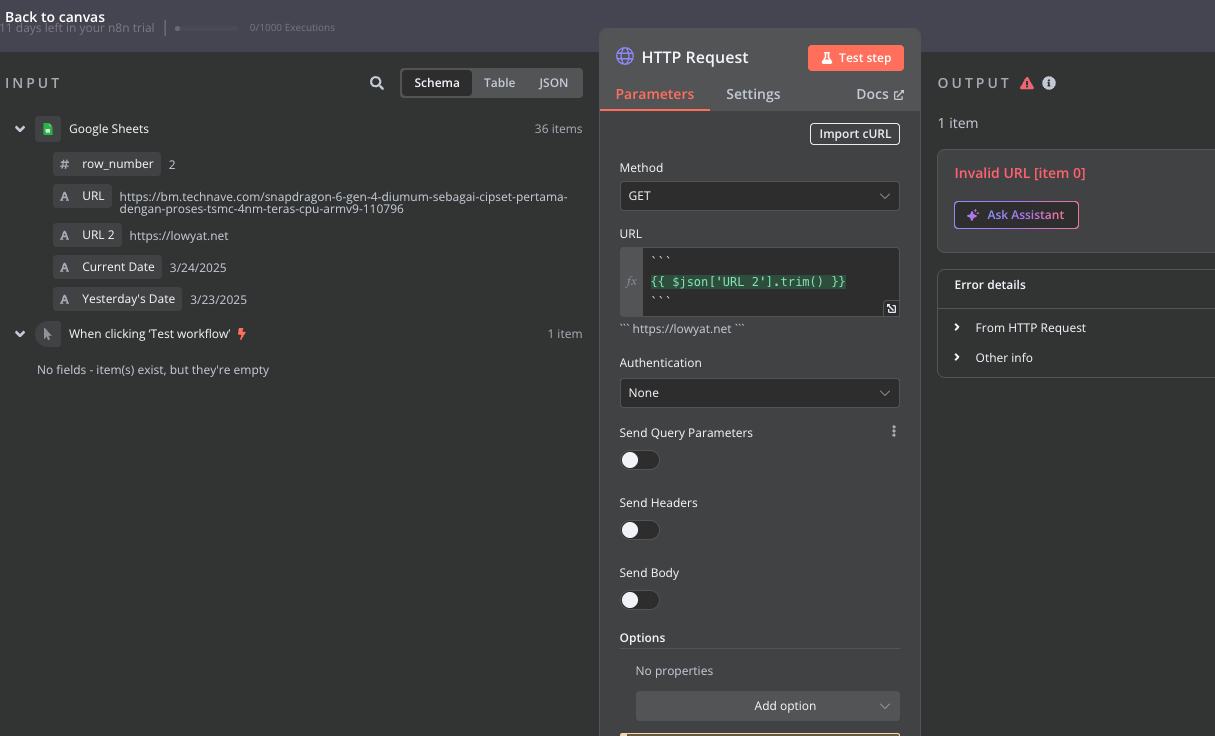Click the Google Sheets node icon
Viewport: 1215px width, 736px height.
coord(47,129)
